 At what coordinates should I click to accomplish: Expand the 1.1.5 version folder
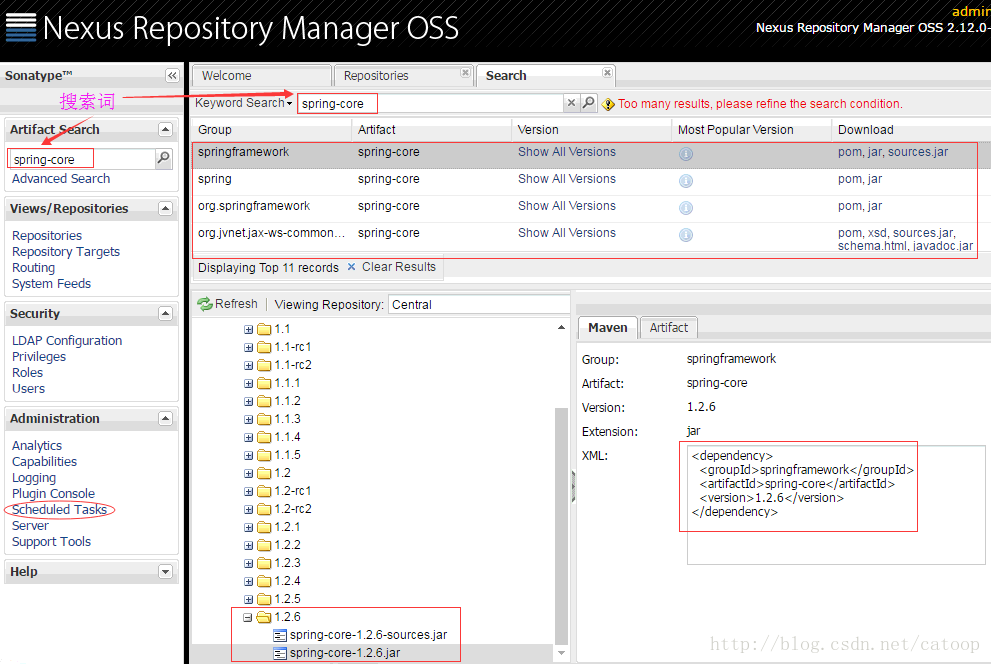(x=248, y=456)
